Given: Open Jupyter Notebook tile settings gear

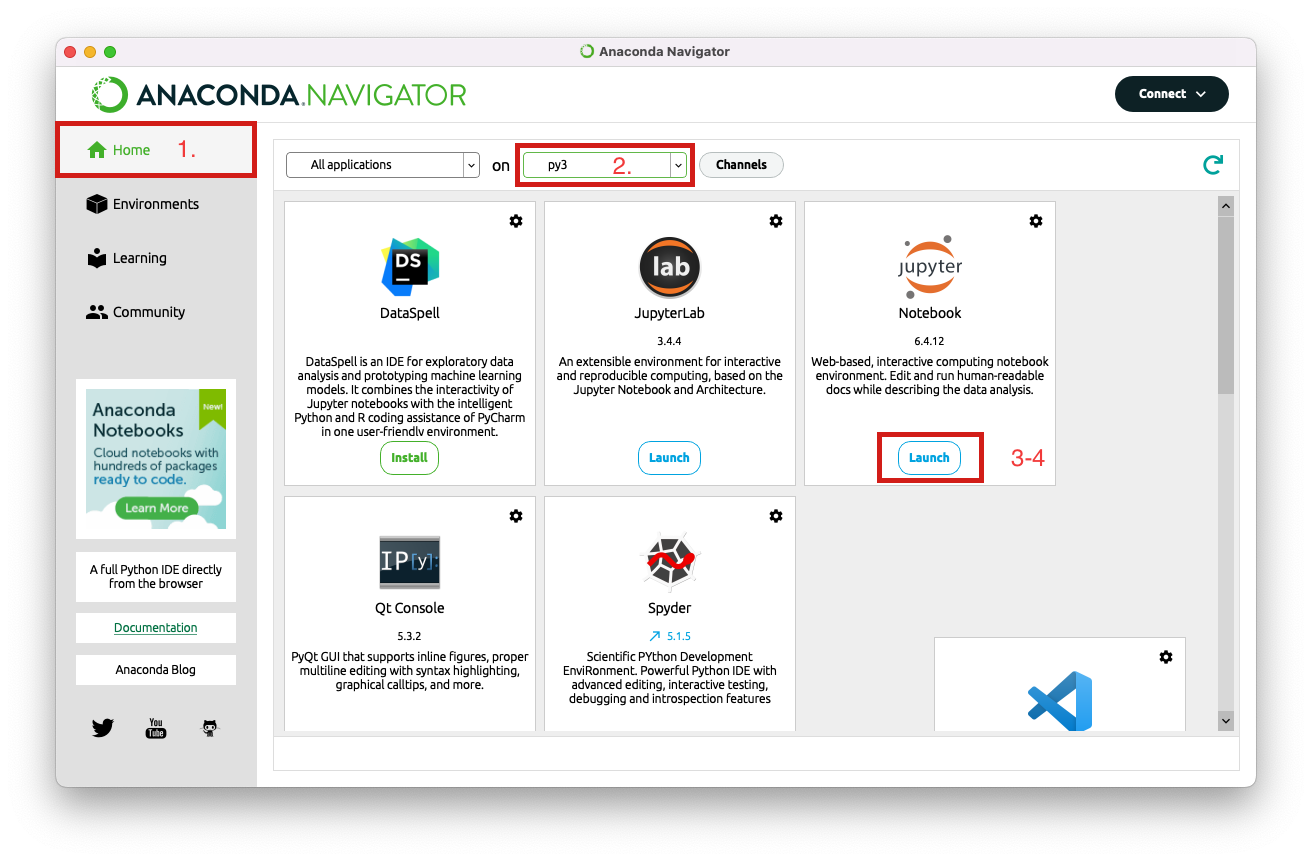Looking at the screenshot, I should pyautogui.click(x=1036, y=221).
